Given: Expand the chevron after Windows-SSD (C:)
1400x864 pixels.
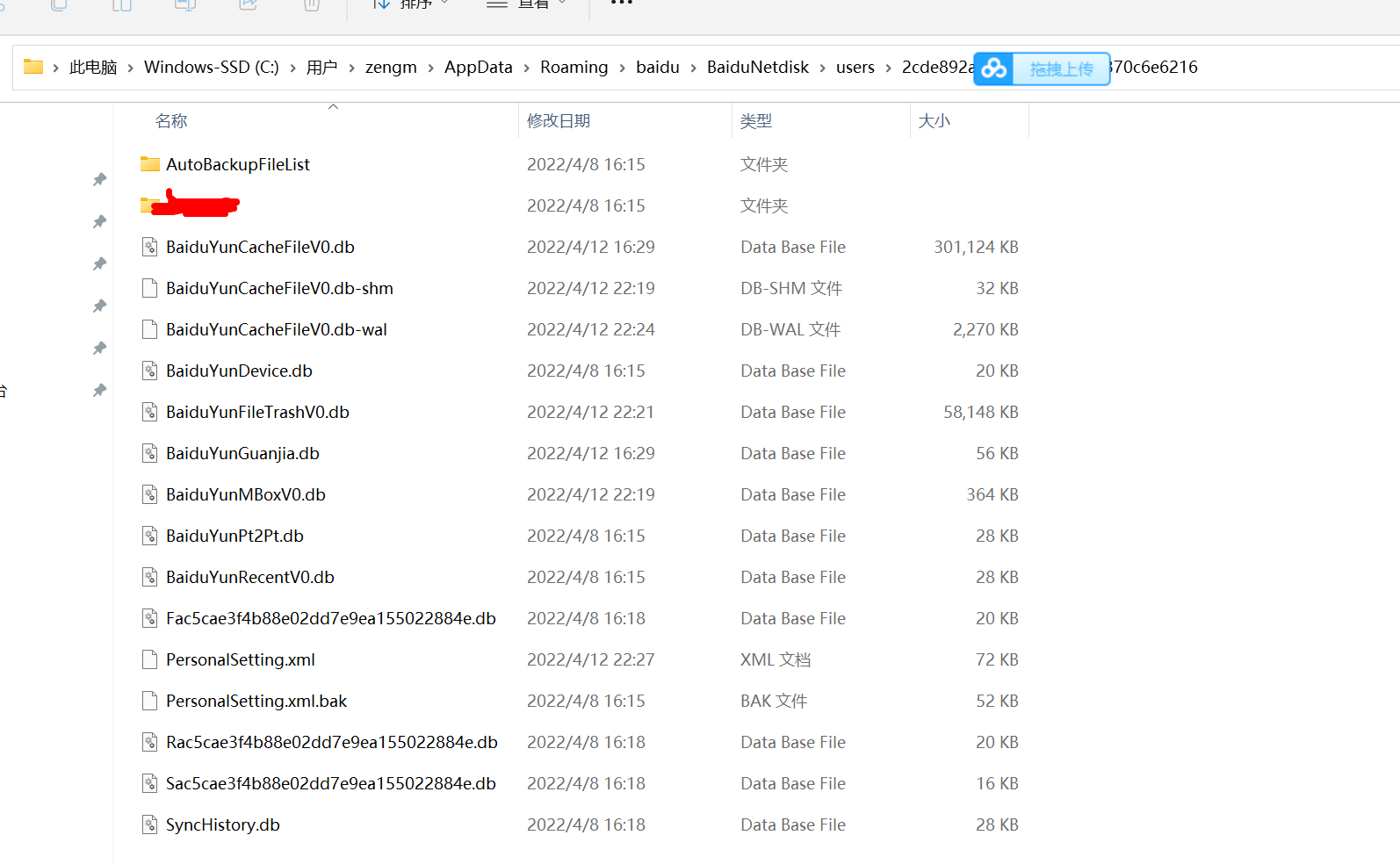Looking at the screenshot, I should (x=292, y=68).
